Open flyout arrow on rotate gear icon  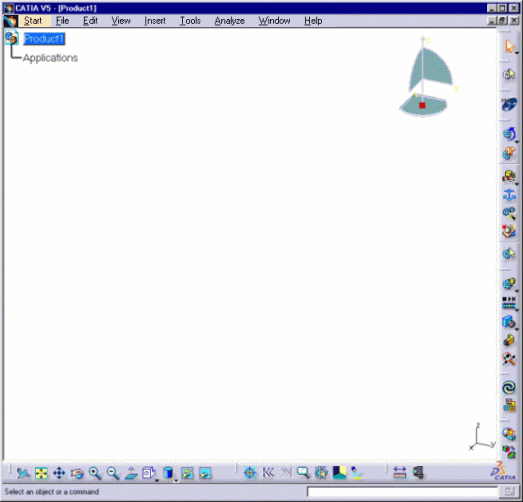pyautogui.click(x=517, y=141)
